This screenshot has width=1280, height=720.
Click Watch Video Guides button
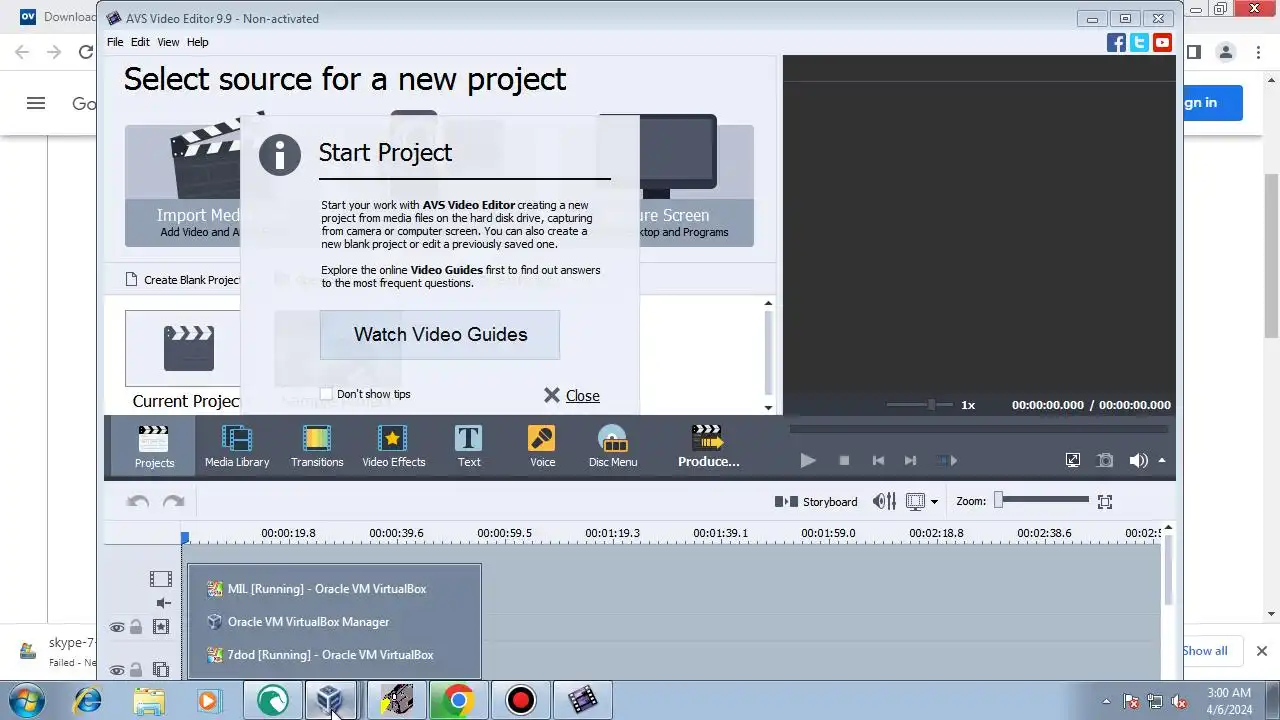tap(440, 334)
